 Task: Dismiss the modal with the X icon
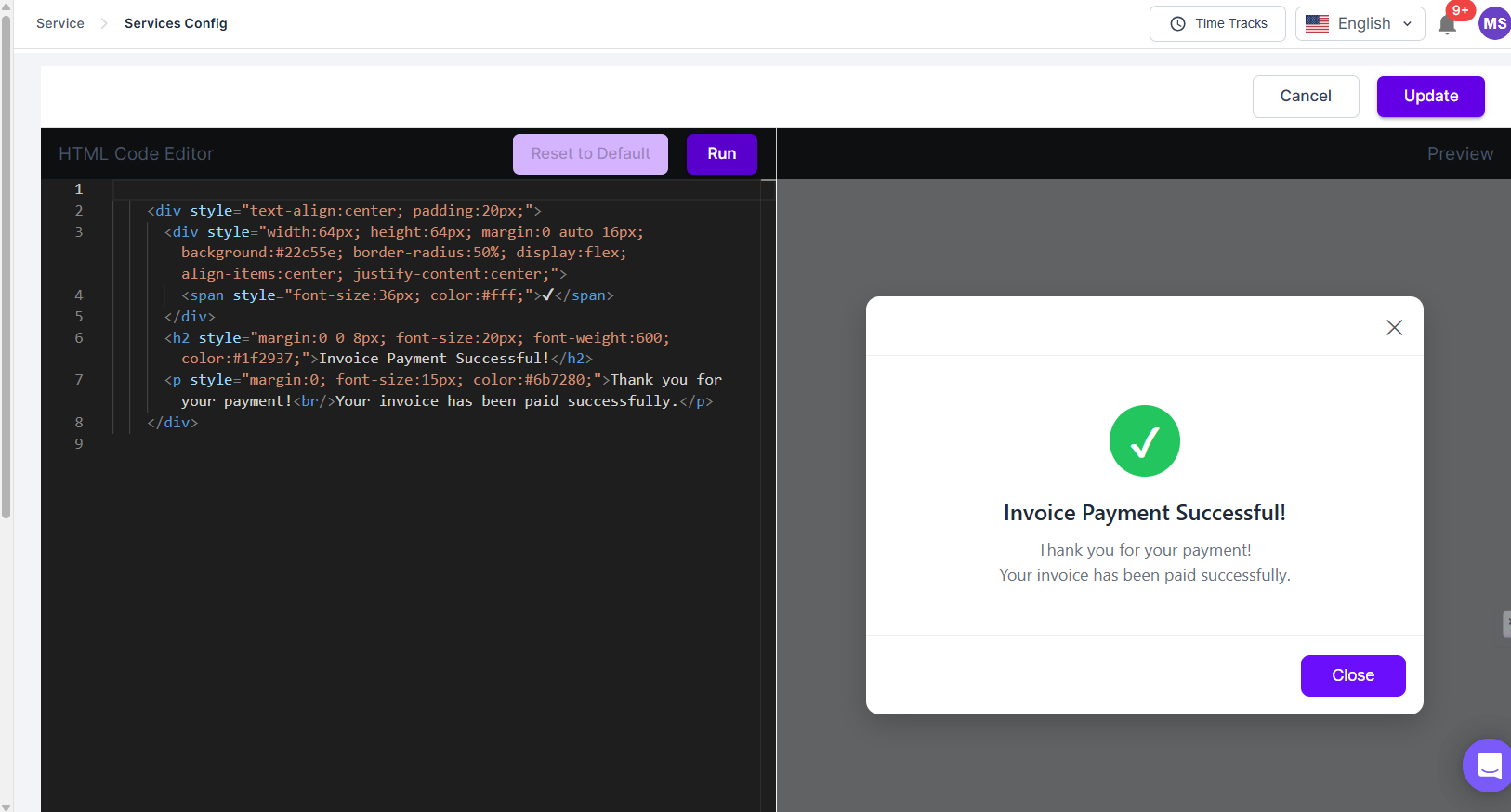pos(1394,327)
